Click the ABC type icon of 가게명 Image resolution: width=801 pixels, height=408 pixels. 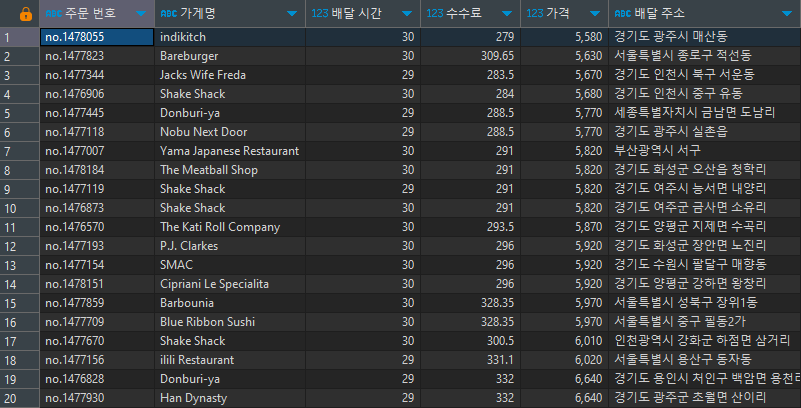pyautogui.click(x=168, y=14)
